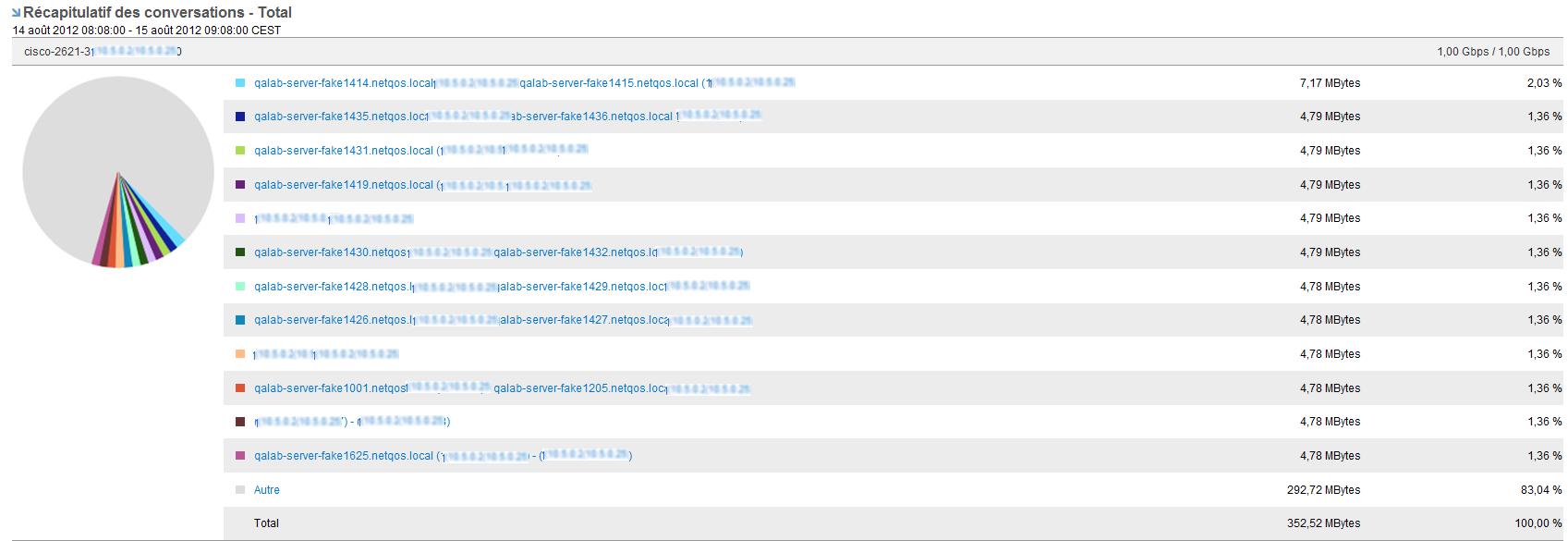Click the date range 14 août 2012 text

(x=146, y=31)
